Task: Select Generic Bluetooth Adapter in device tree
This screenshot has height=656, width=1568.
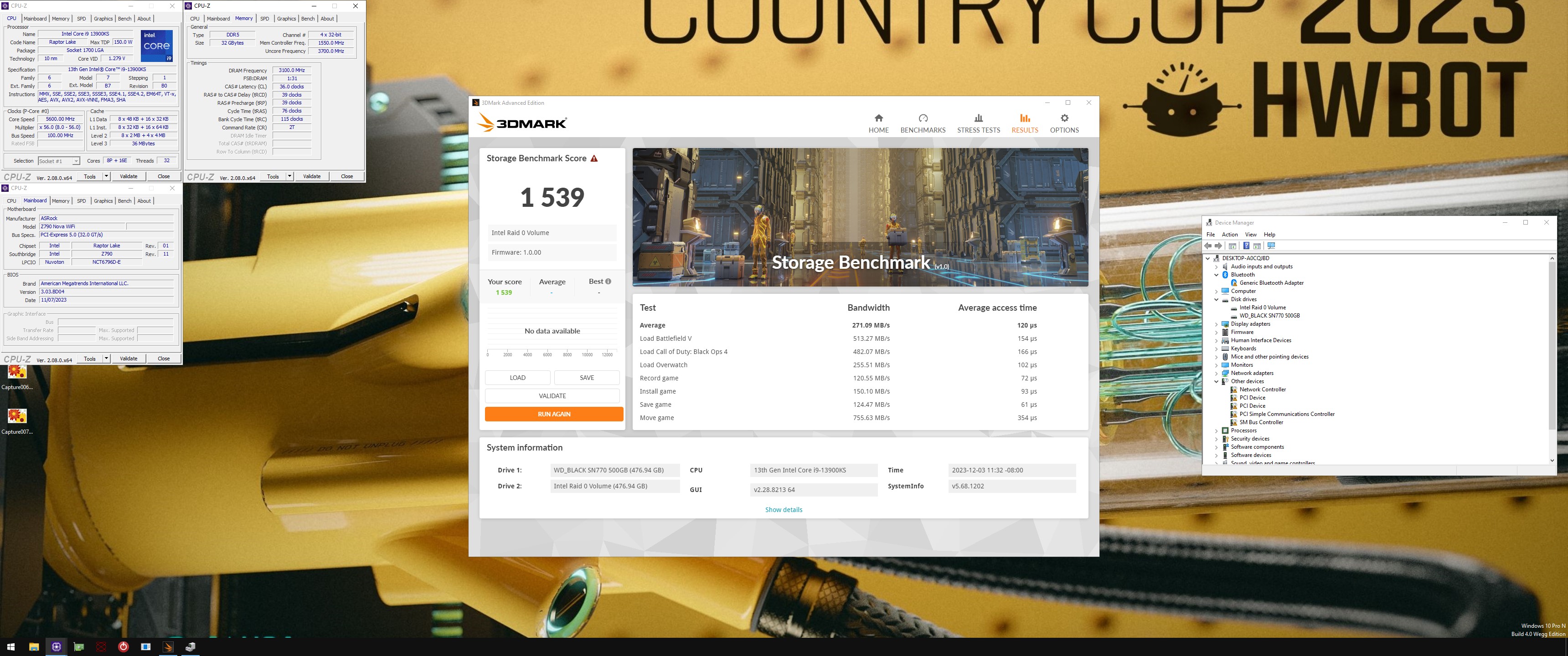Action: pos(1272,283)
